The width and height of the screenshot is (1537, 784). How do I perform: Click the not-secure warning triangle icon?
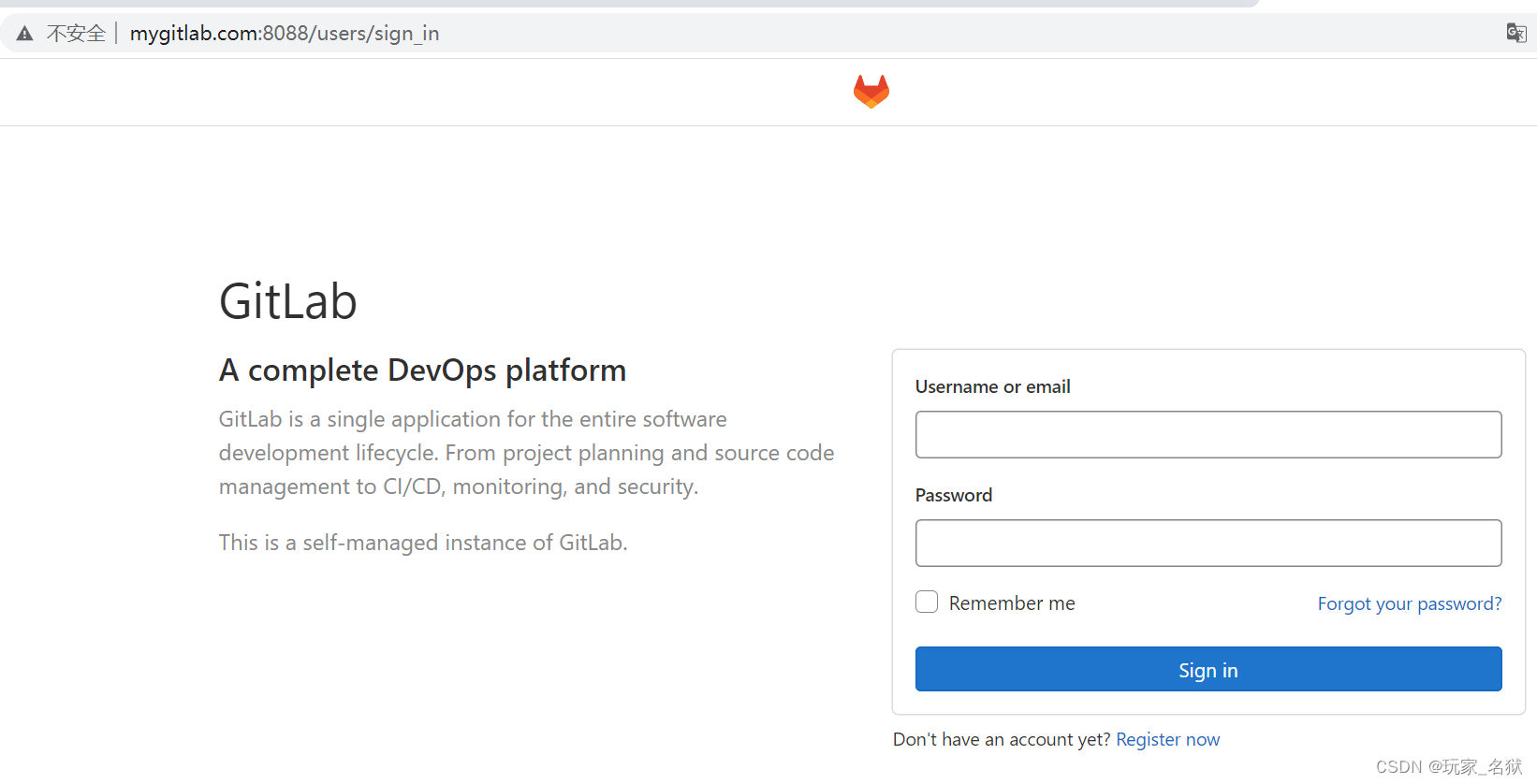pos(25,34)
